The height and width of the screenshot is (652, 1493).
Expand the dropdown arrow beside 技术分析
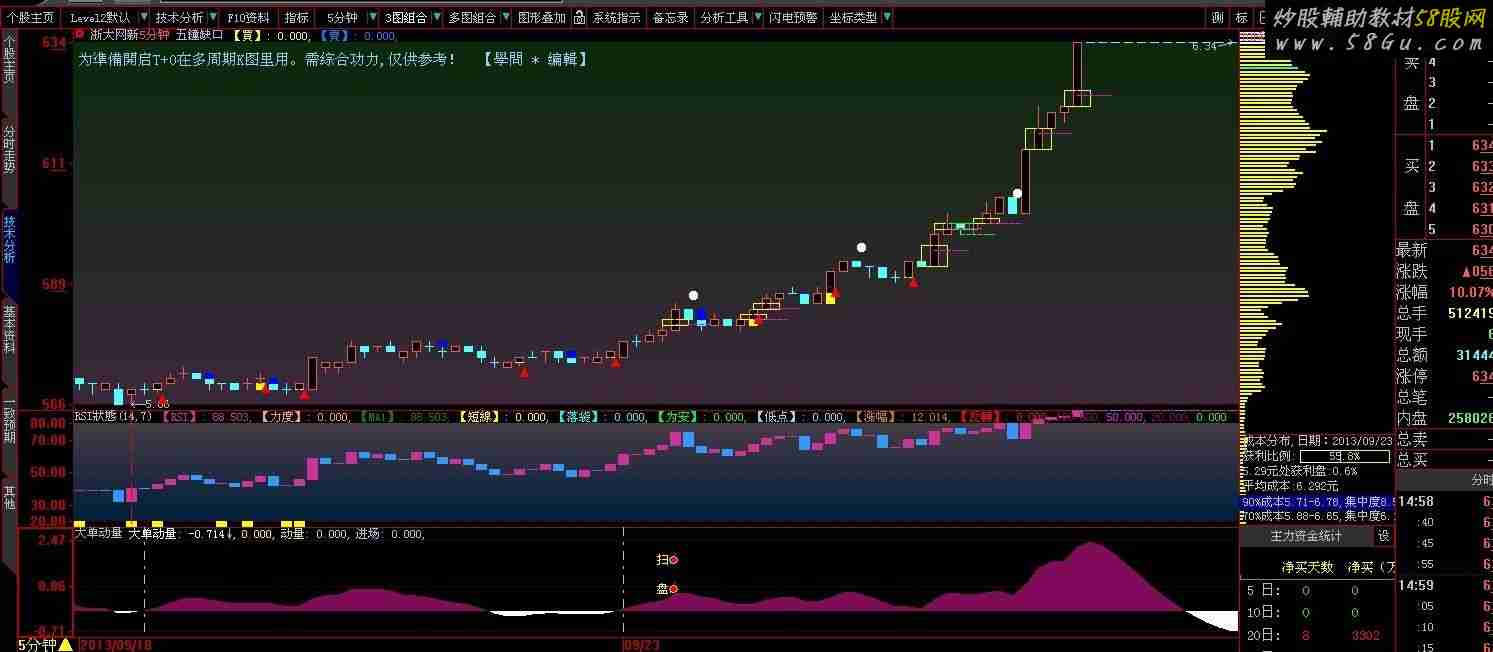(213, 17)
